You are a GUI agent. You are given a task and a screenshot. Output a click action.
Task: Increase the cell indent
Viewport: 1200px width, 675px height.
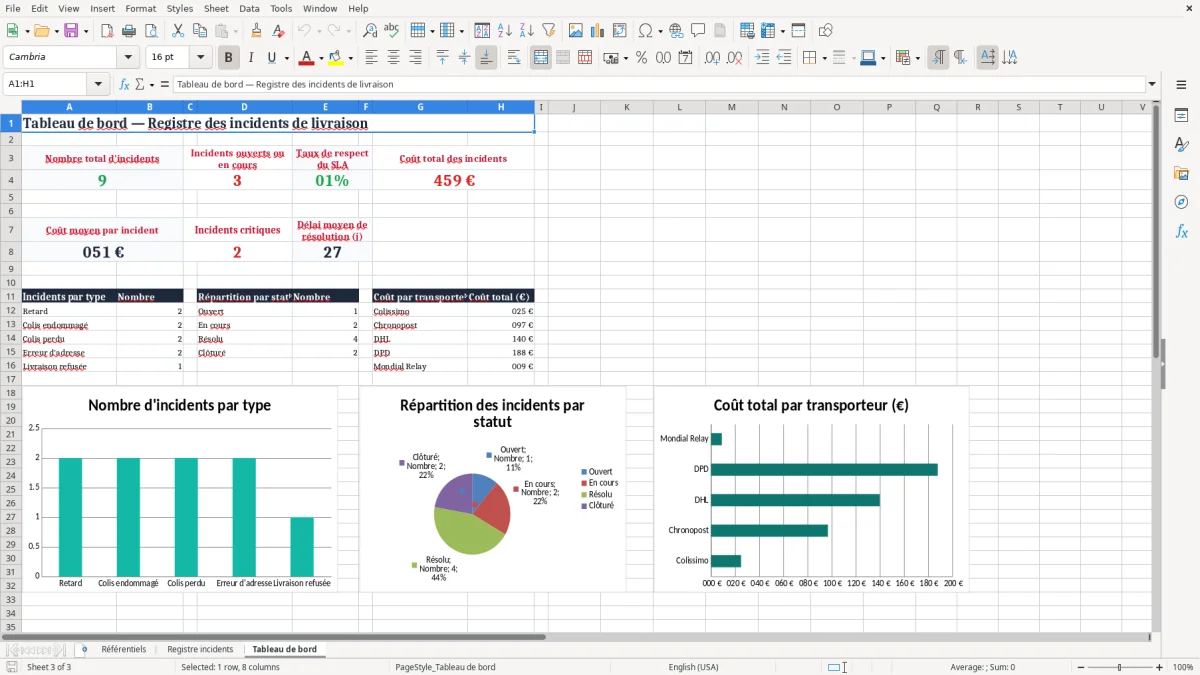point(762,58)
